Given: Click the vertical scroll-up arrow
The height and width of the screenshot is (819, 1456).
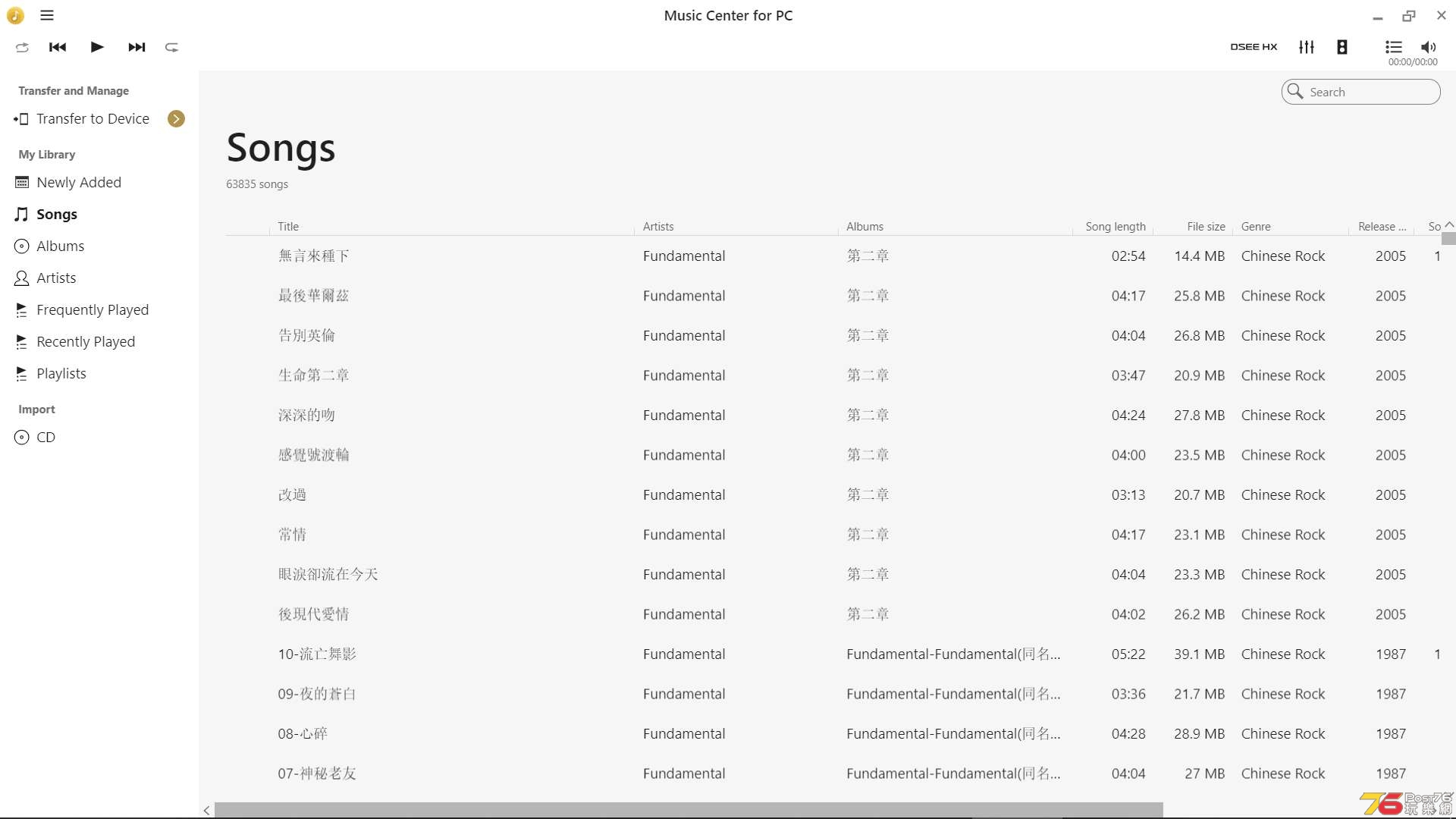Looking at the screenshot, I should [x=1449, y=225].
